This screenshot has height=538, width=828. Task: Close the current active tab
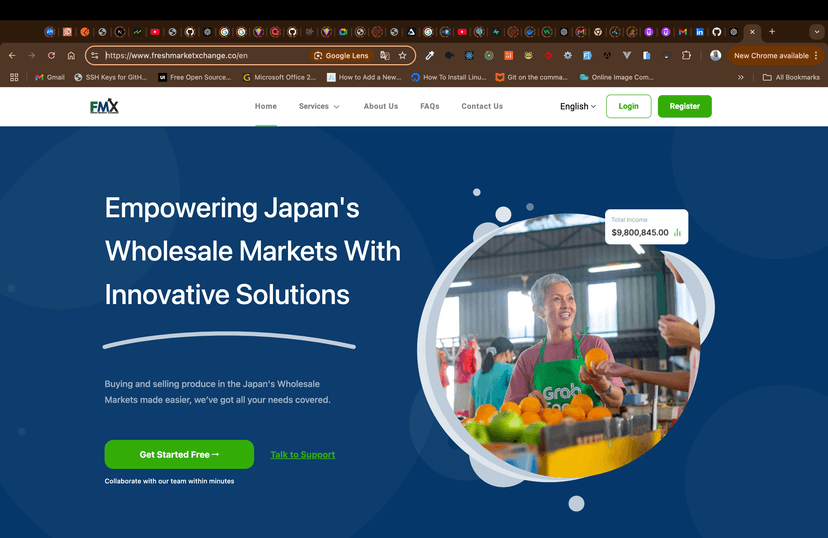tap(752, 32)
